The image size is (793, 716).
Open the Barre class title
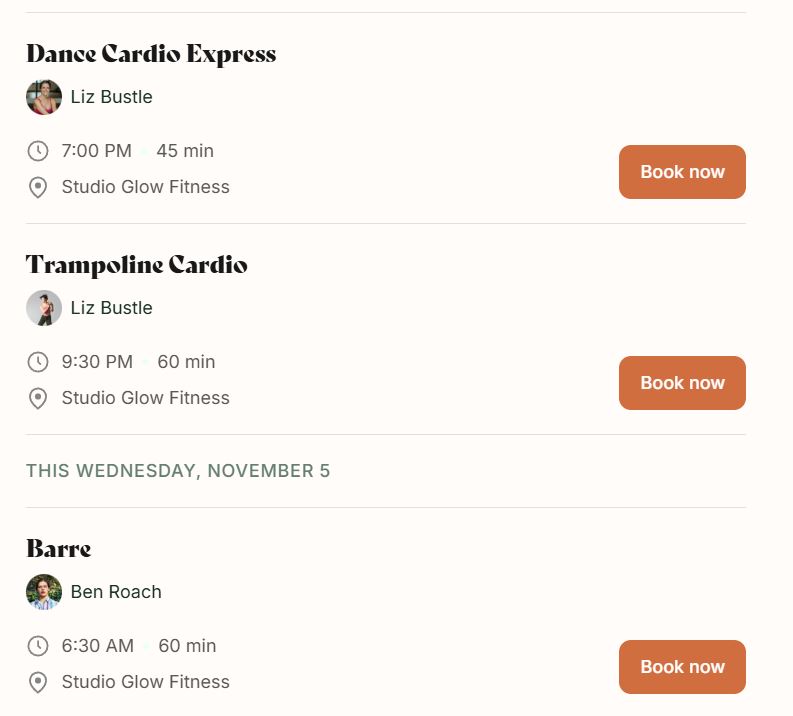click(x=59, y=549)
